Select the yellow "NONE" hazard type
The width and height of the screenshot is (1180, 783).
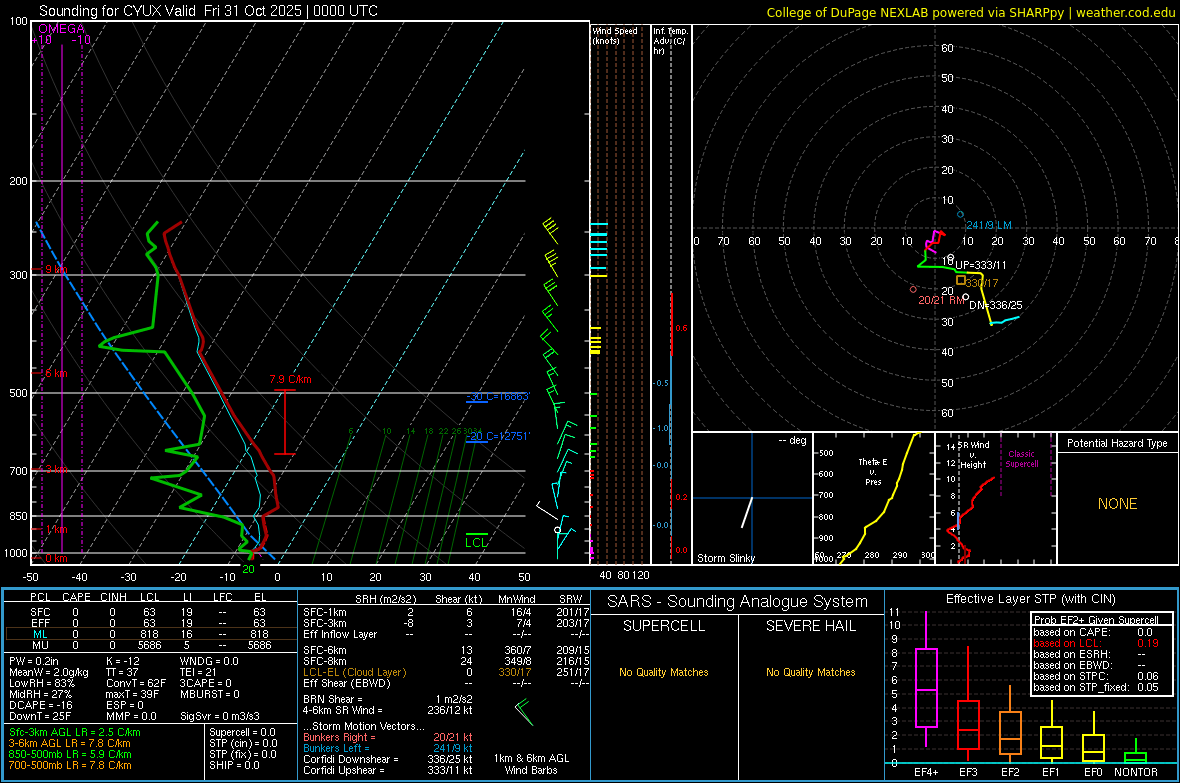pos(1118,504)
